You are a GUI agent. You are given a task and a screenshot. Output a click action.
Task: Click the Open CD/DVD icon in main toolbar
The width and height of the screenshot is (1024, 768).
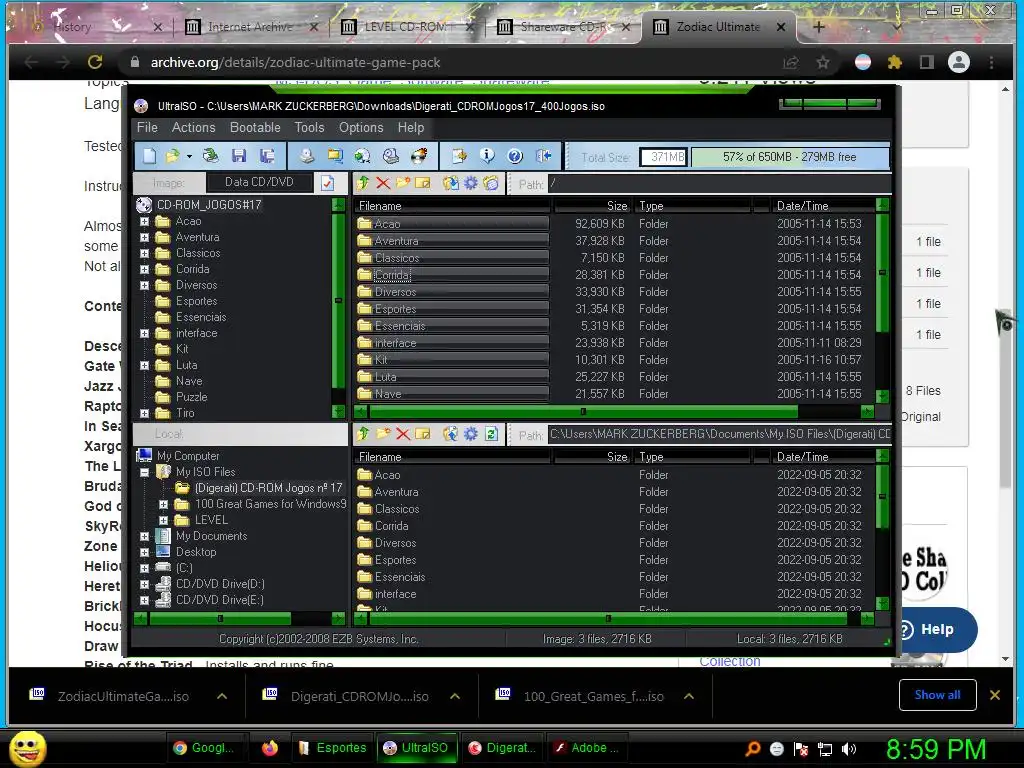coord(210,156)
